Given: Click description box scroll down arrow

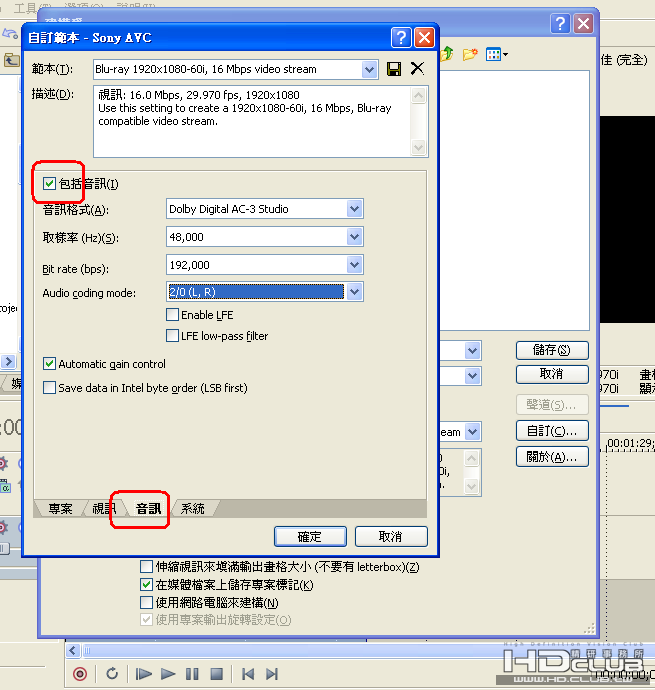Looking at the screenshot, I should coord(418,147).
